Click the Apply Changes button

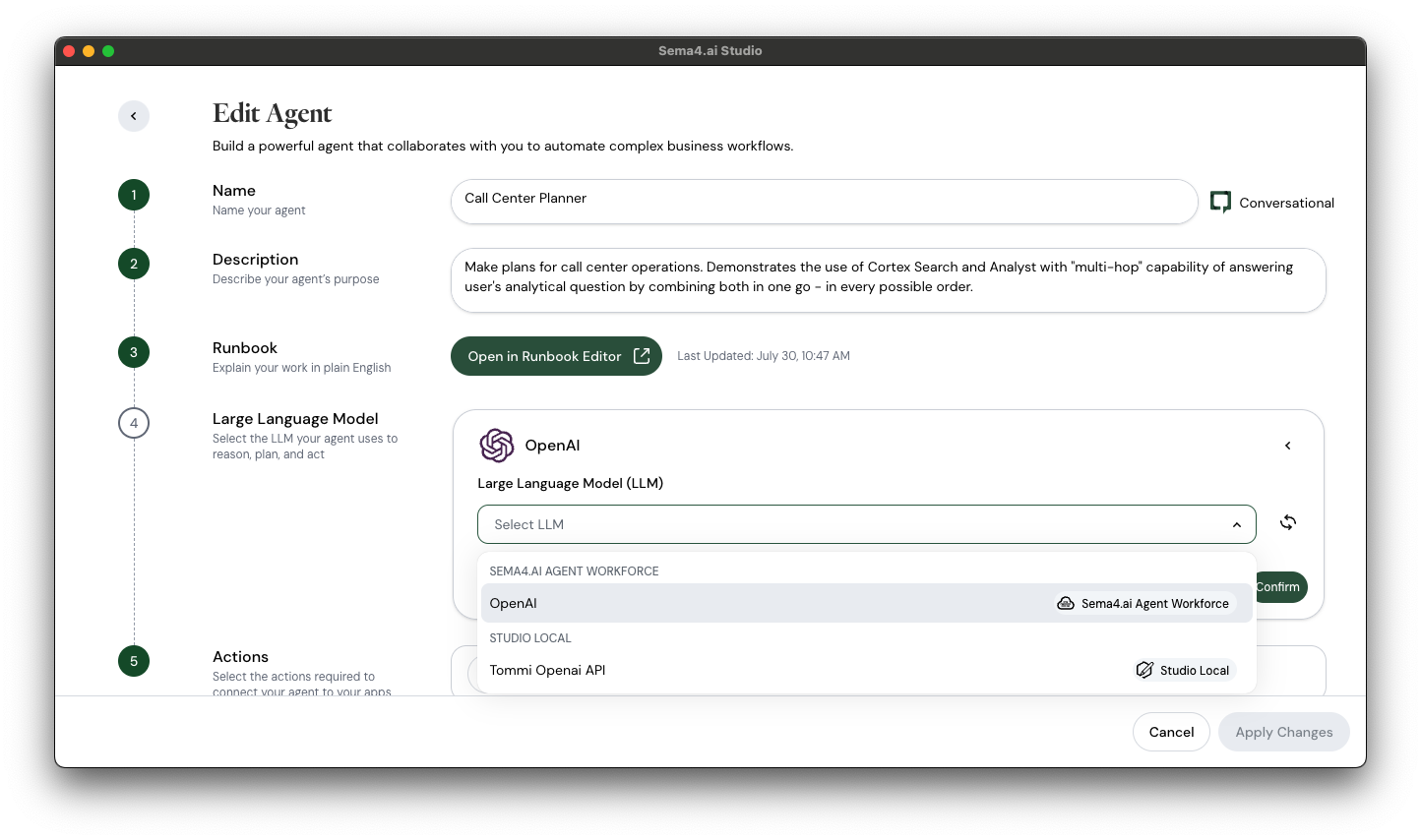1284,732
